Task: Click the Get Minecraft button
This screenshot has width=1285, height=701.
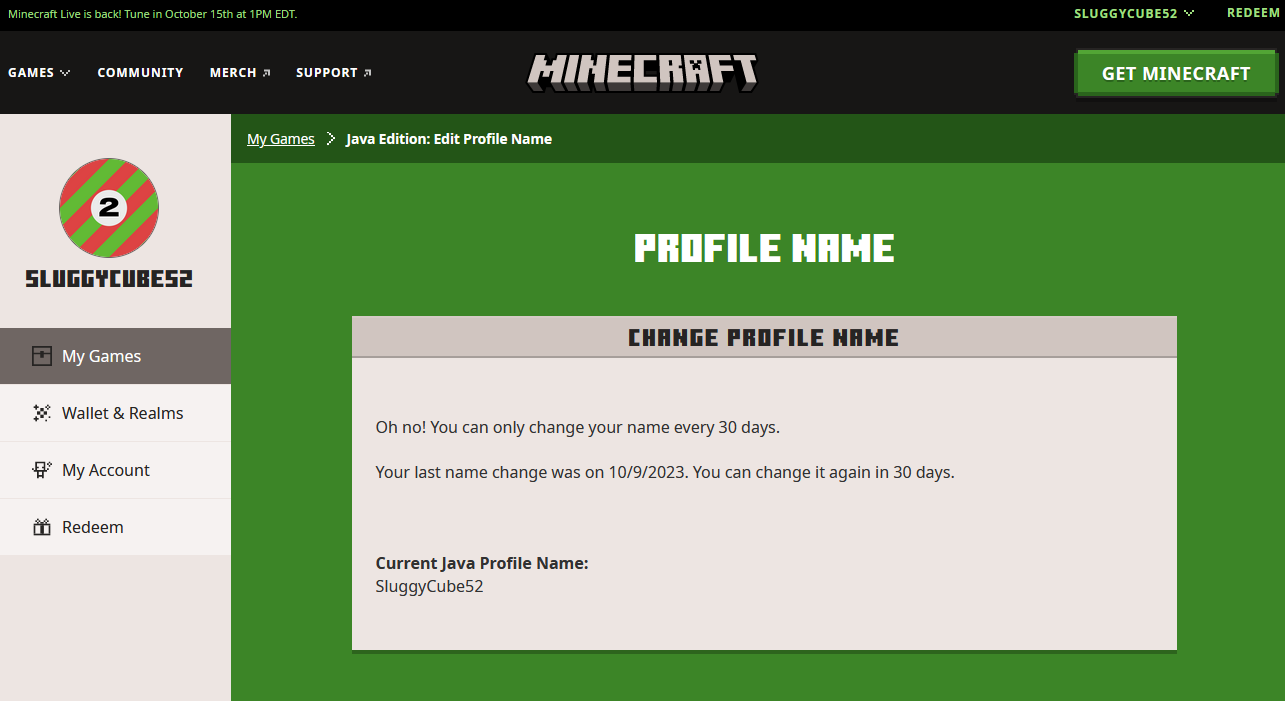Action: coord(1176,73)
